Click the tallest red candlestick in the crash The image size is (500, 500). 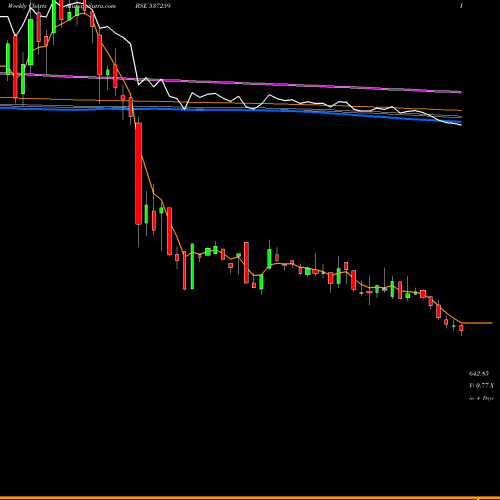click(138, 173)
